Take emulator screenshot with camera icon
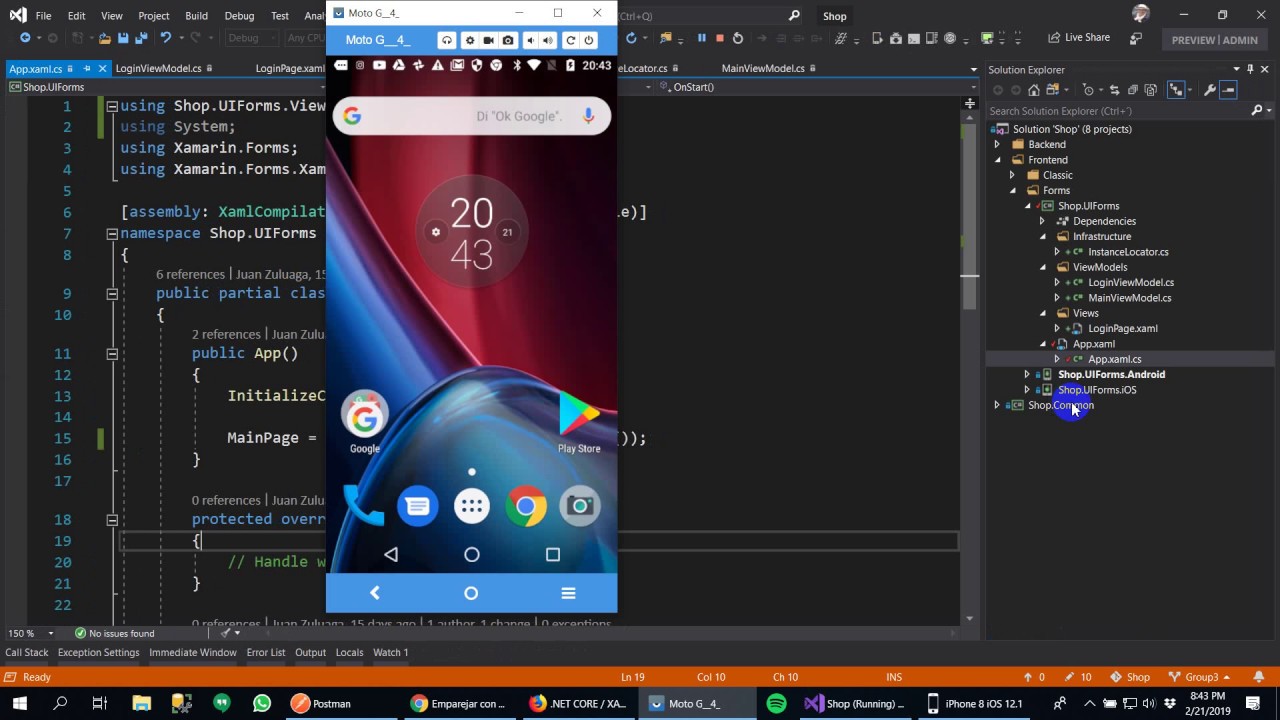 pos(508,40)
